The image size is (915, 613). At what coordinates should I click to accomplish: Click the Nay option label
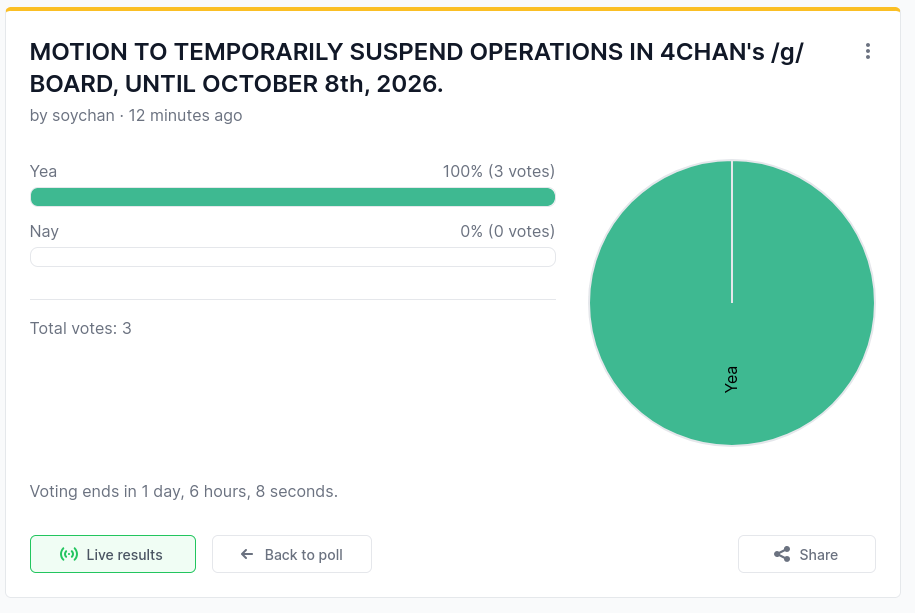[x=44, y=231]
